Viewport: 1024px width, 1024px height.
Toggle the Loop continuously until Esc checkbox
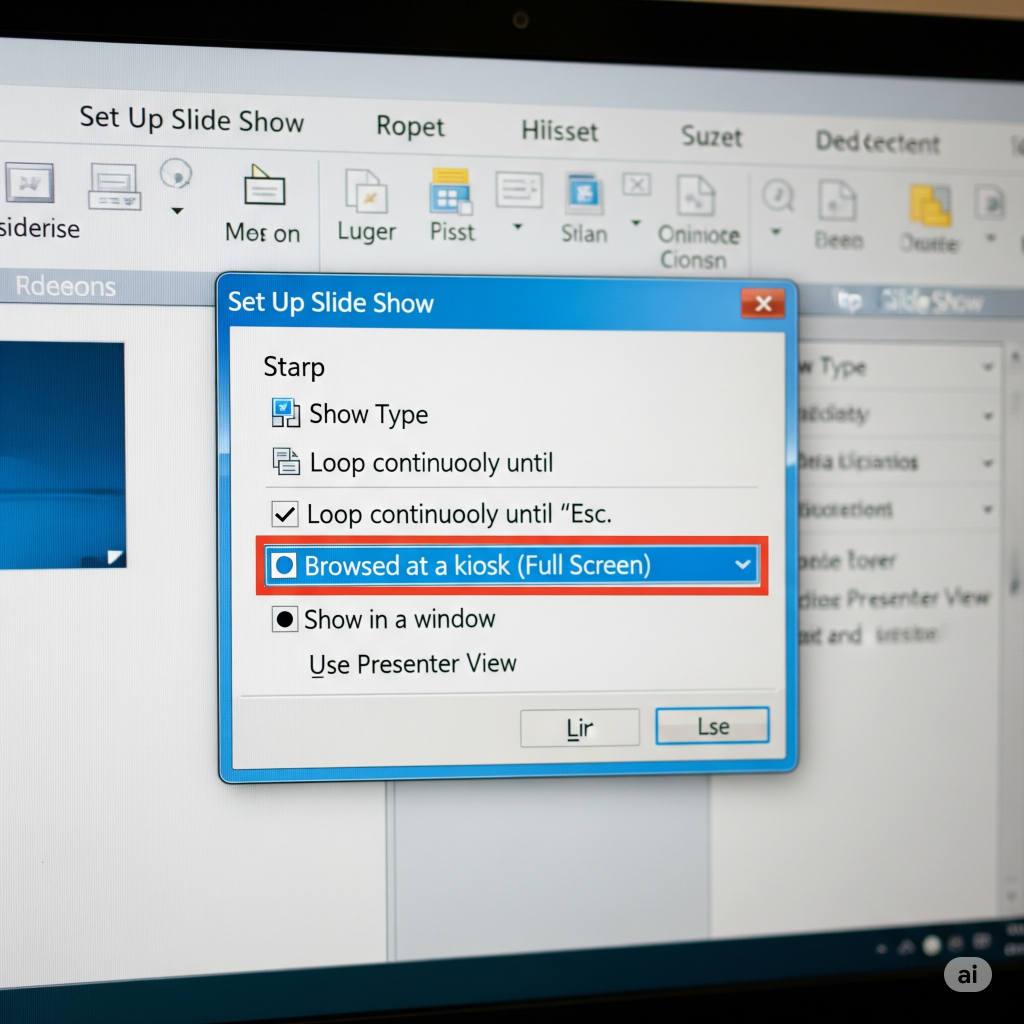tap(285, 515)
